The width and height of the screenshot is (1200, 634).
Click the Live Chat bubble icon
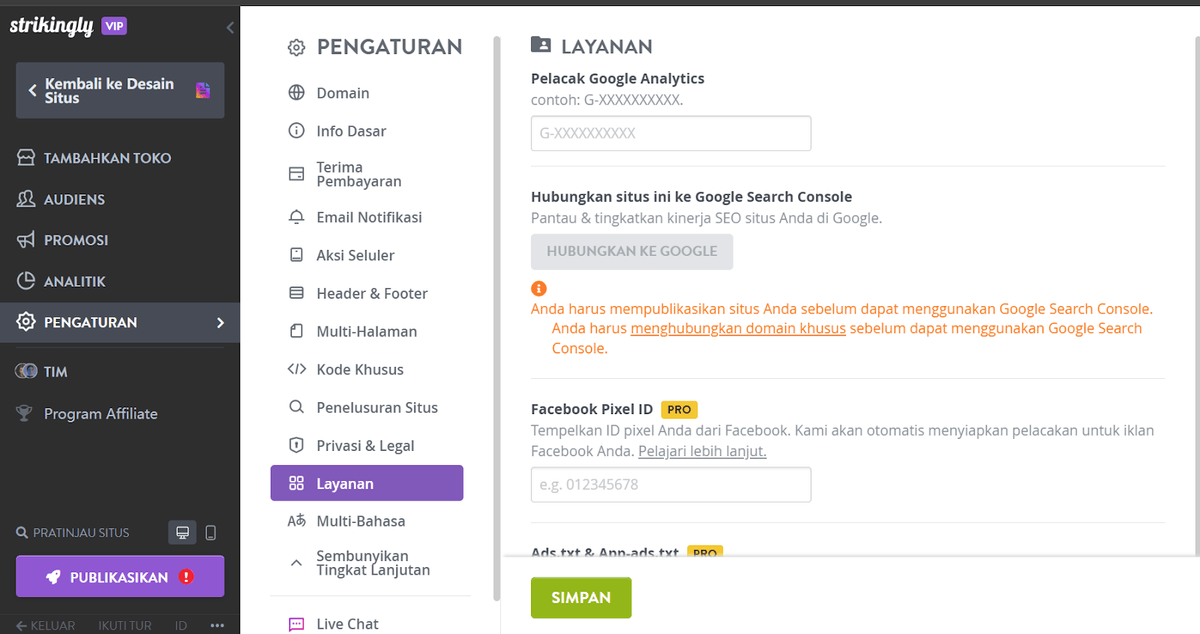(296, 624)
